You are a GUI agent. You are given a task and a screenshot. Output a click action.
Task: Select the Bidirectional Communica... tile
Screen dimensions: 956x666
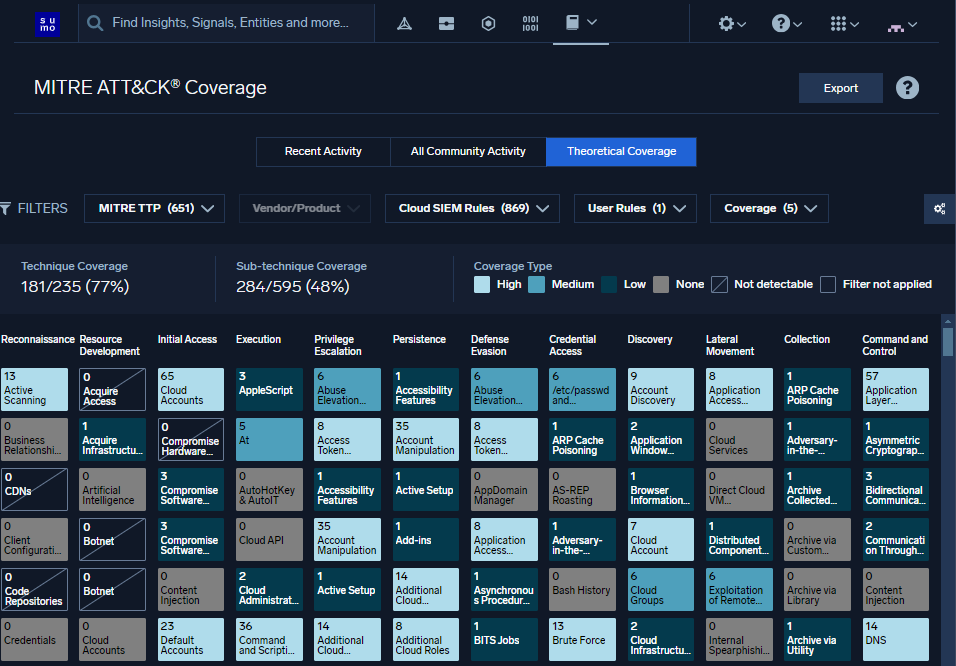point(896,489)
